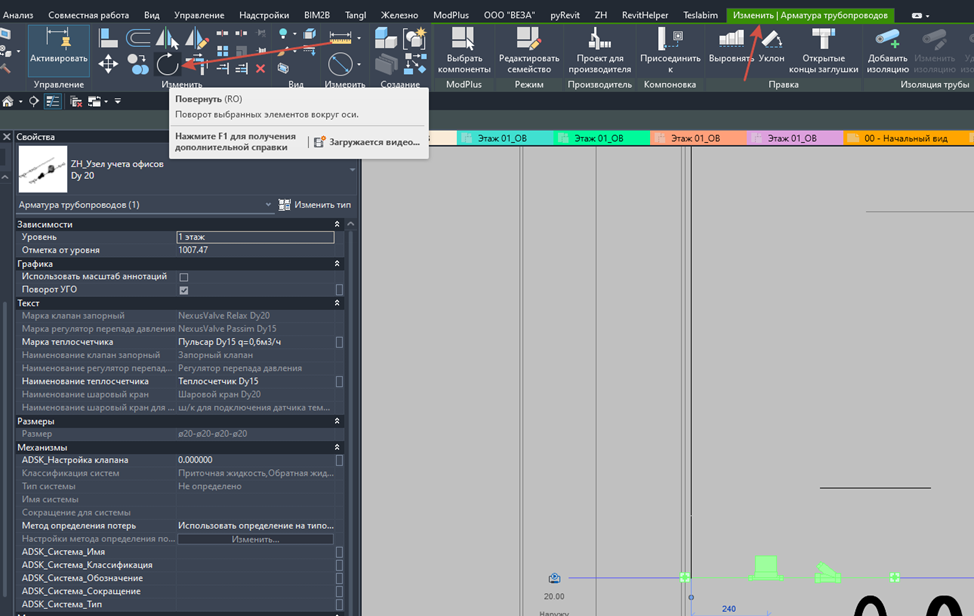Open the type selector dropdown arrow
The image size is (974, 616).
coord(352,170)
